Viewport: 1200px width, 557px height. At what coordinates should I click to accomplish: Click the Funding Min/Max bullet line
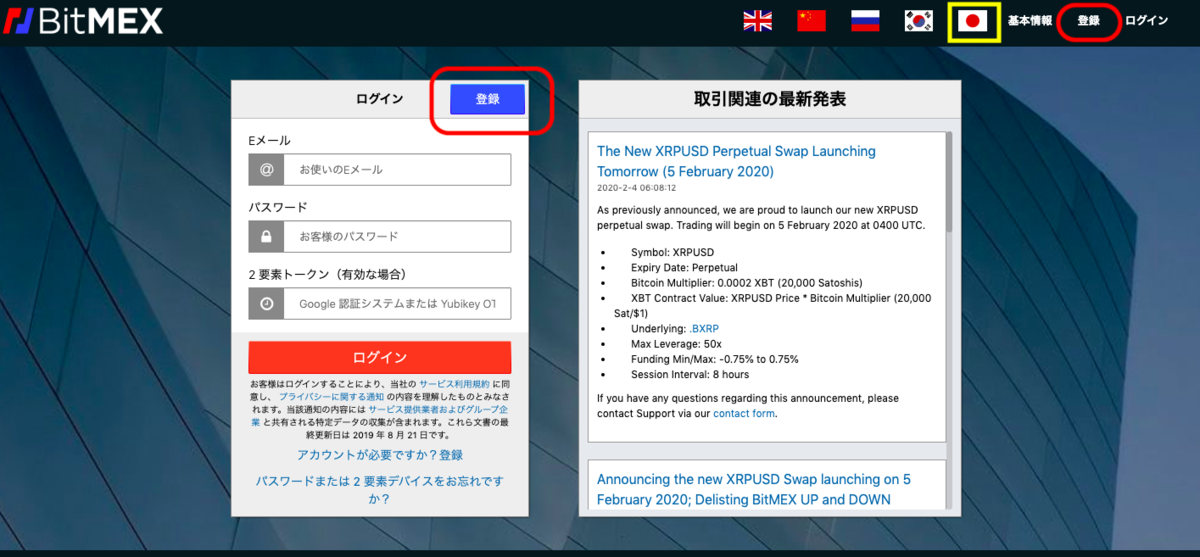[x=715, y=358]
